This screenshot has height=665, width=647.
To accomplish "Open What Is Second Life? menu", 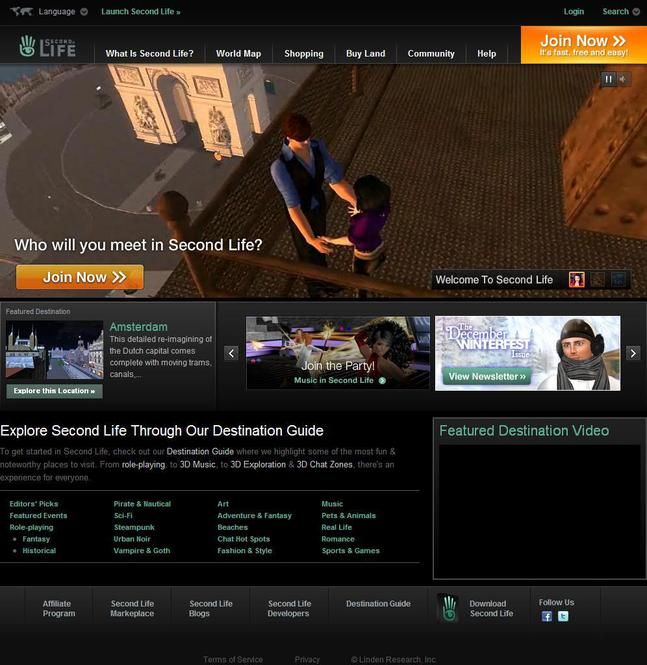I will (149, 53).
